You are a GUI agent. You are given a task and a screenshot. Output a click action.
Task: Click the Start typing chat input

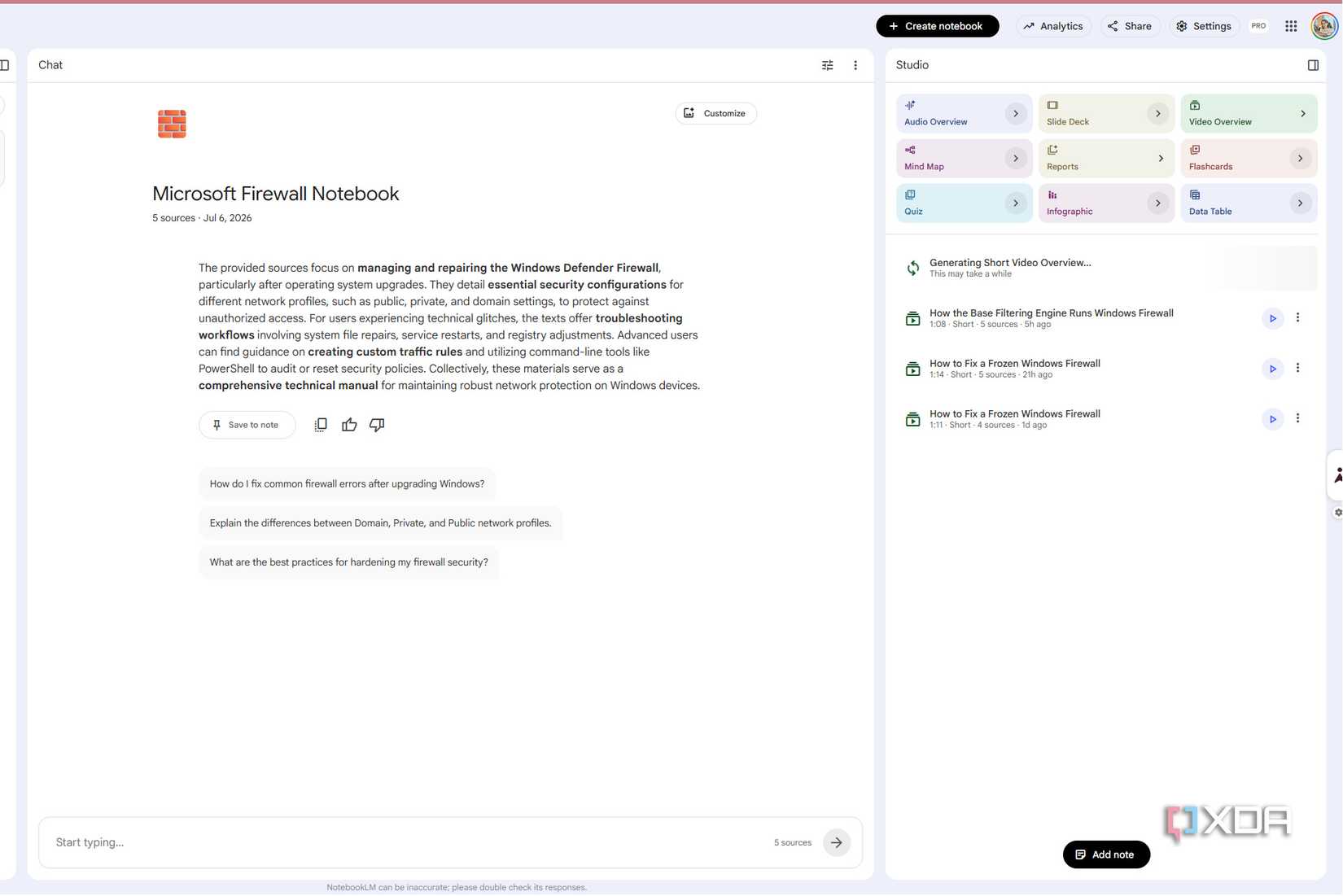[x=407, y=842]
